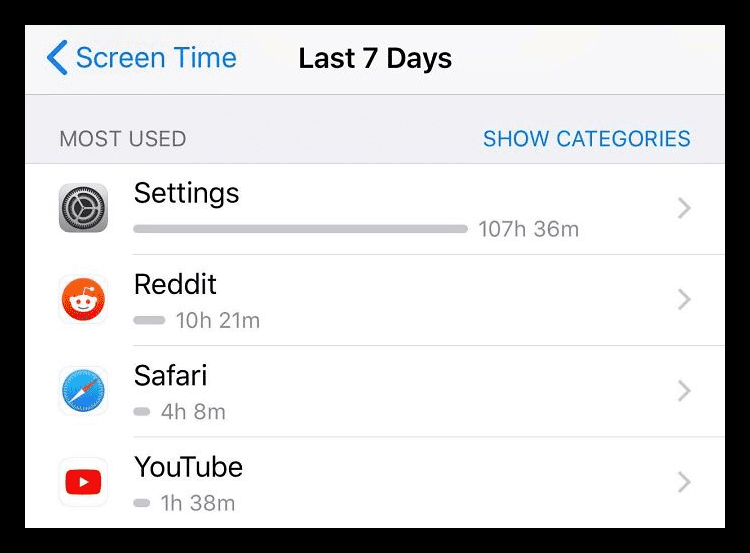Tap the Safari compass app icon
Viewport: 750px width, 553px height.
tap(83, 391)
